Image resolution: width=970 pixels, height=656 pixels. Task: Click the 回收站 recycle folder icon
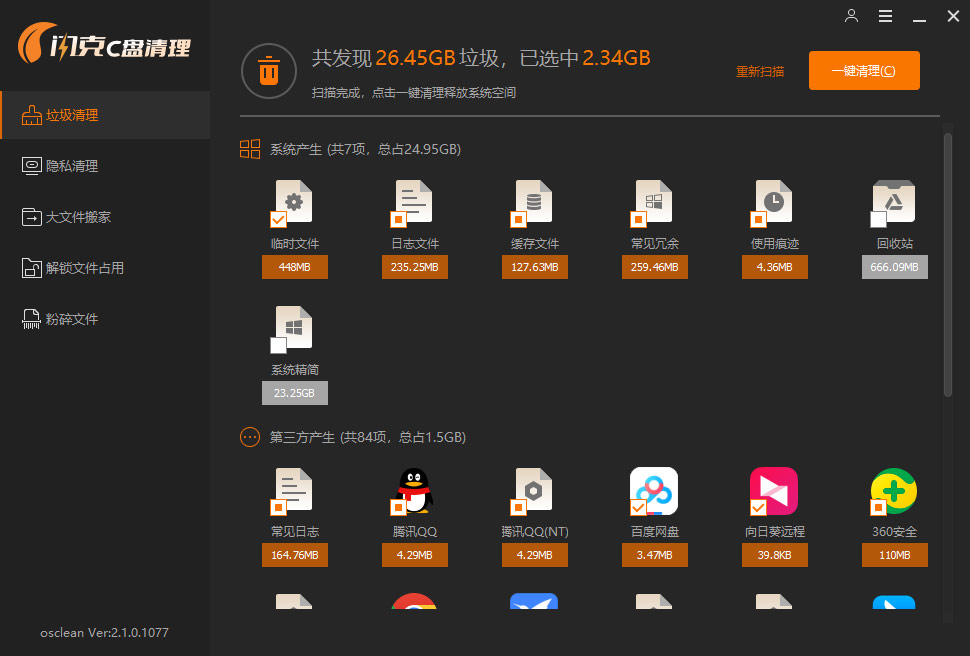pos(894,201)
